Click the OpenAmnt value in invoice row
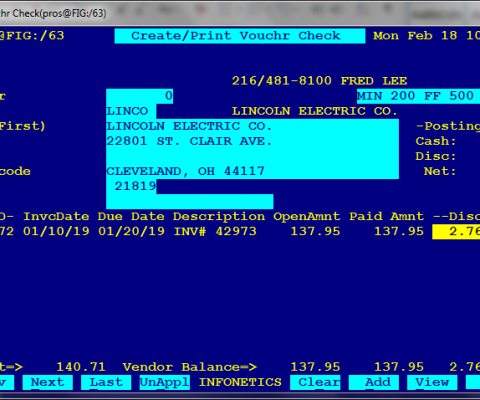Image resolution: width=480 pixels, height=400 pixels. tap(315, 231)
